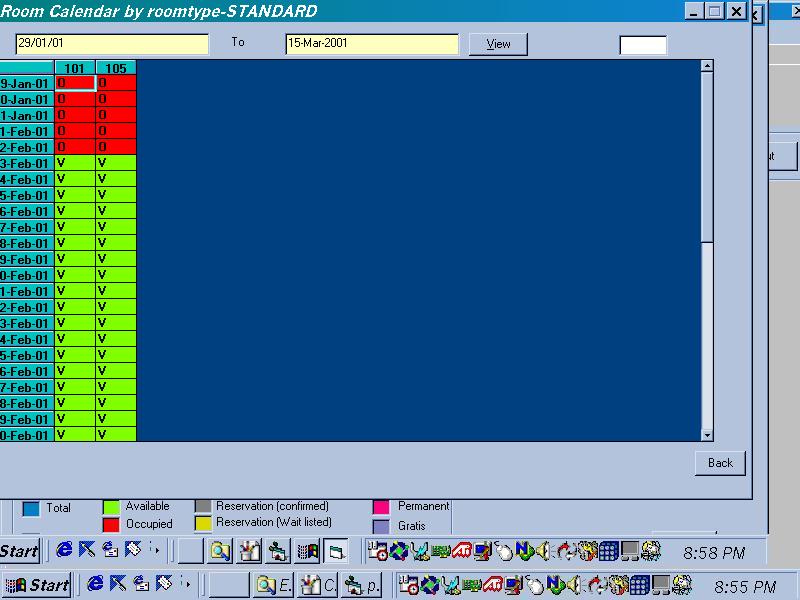Select red occupied room 101 cell on 2-Feb-01

pos(74,147)
